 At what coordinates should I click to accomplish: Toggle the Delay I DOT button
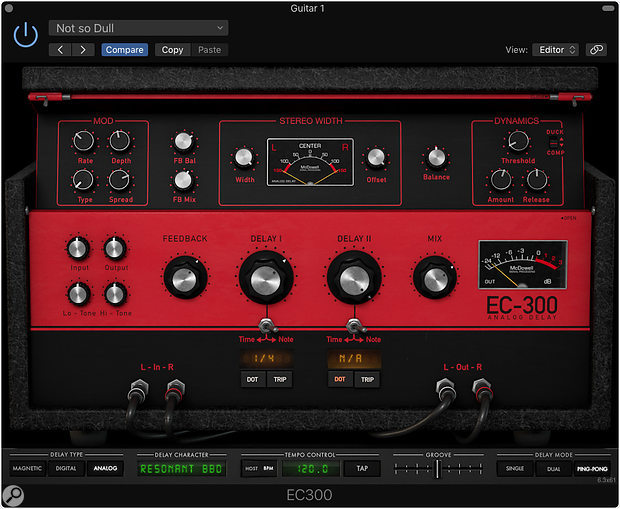(x=253, y=380)
